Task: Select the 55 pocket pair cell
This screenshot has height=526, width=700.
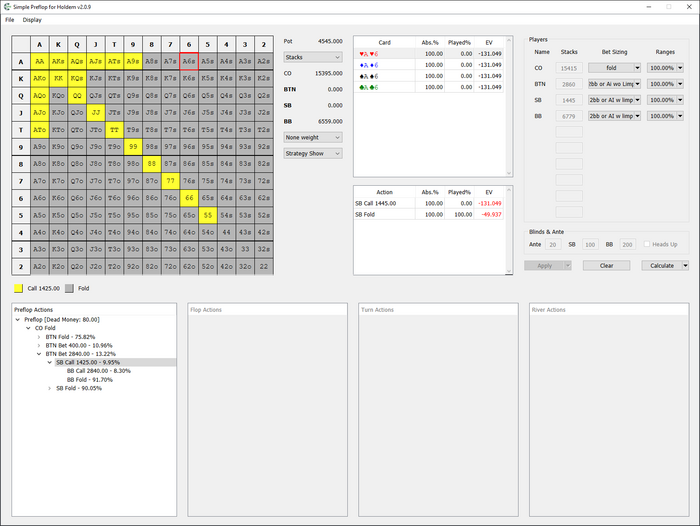Action: pos(208,215)
